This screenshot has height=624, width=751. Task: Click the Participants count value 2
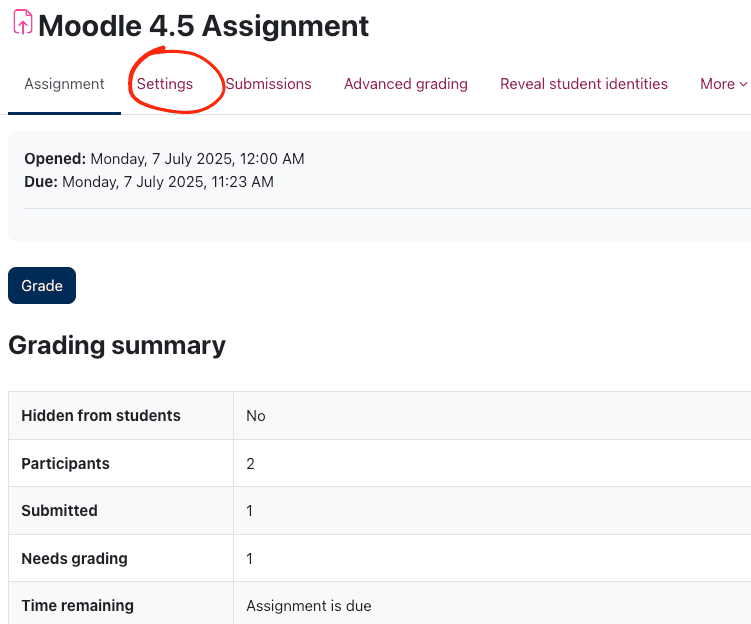coord(251,463)
